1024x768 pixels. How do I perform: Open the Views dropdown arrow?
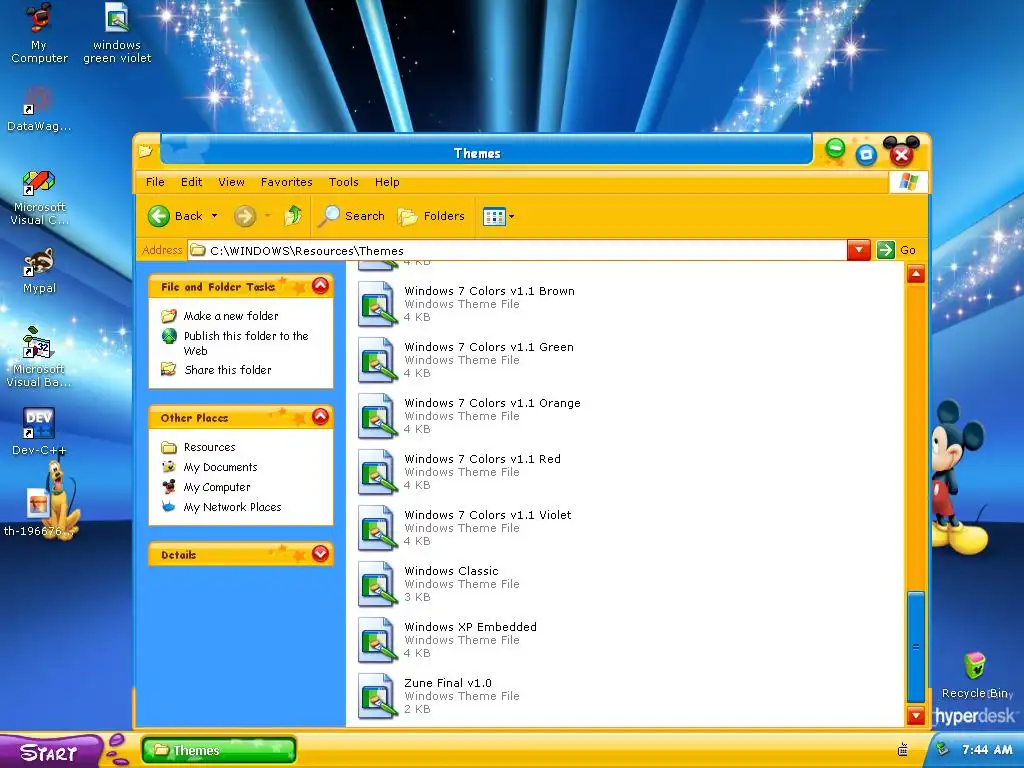tap(511, 216)
